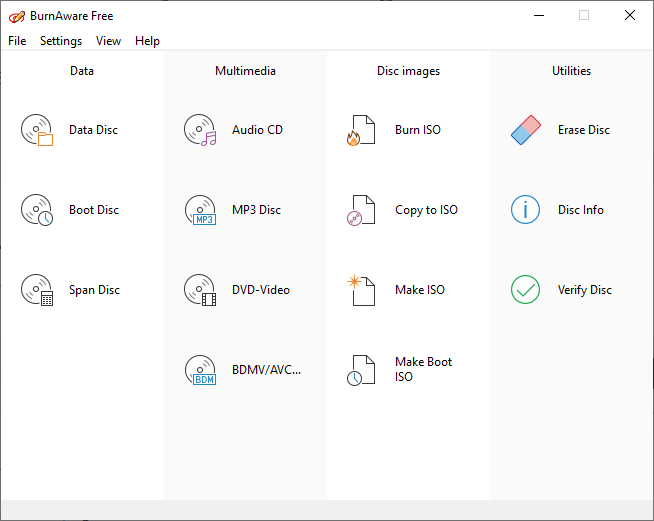The height and width of the screenshot is (521, 654).
Task: Show the Disc Info label
Action: [581, 210]
